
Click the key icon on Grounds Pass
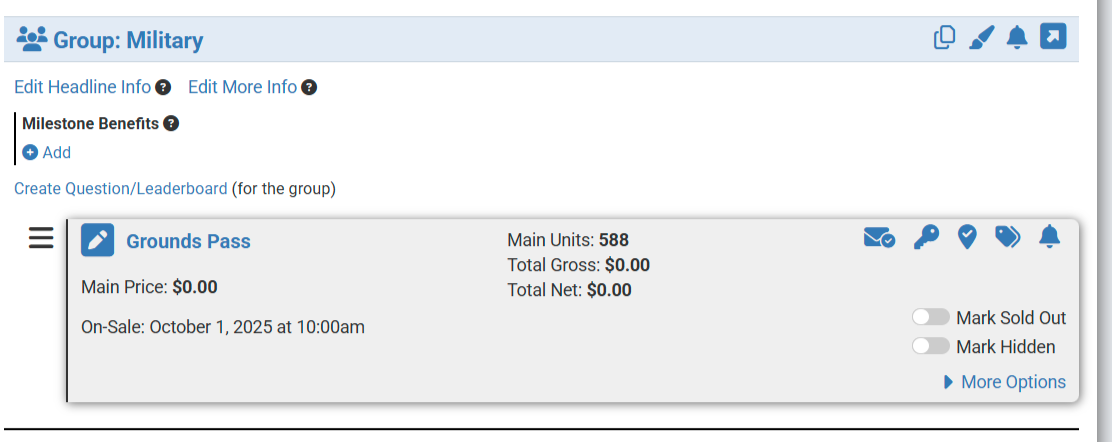click(x=926, y=237)
